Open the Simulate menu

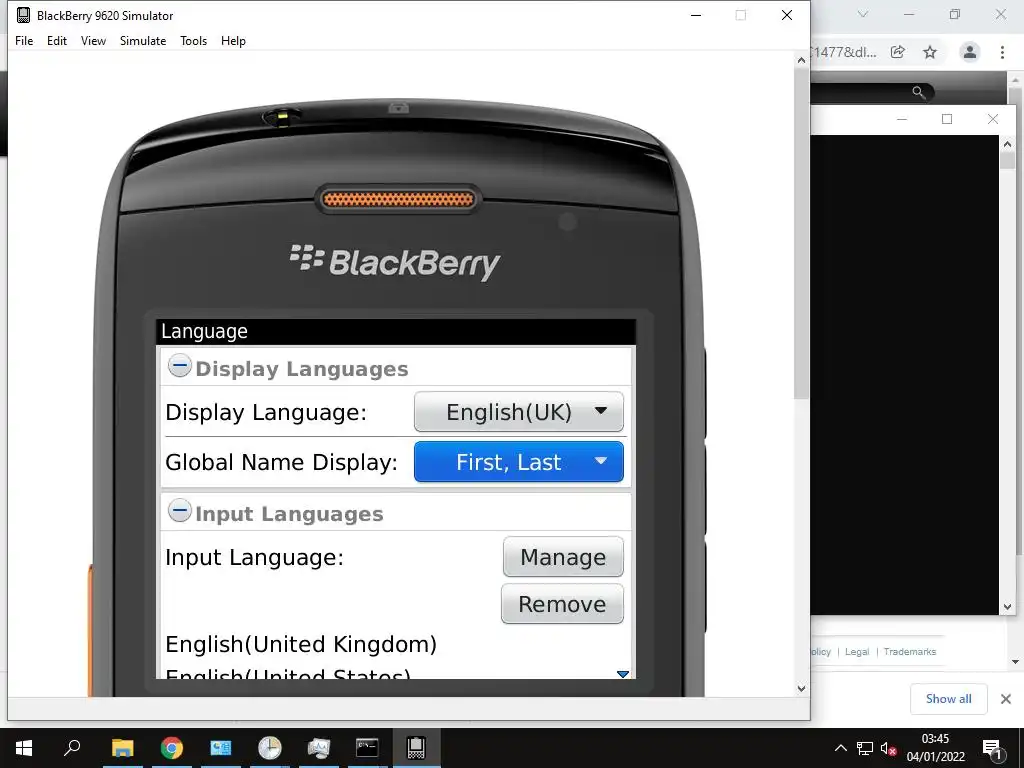tap(143, 40)
